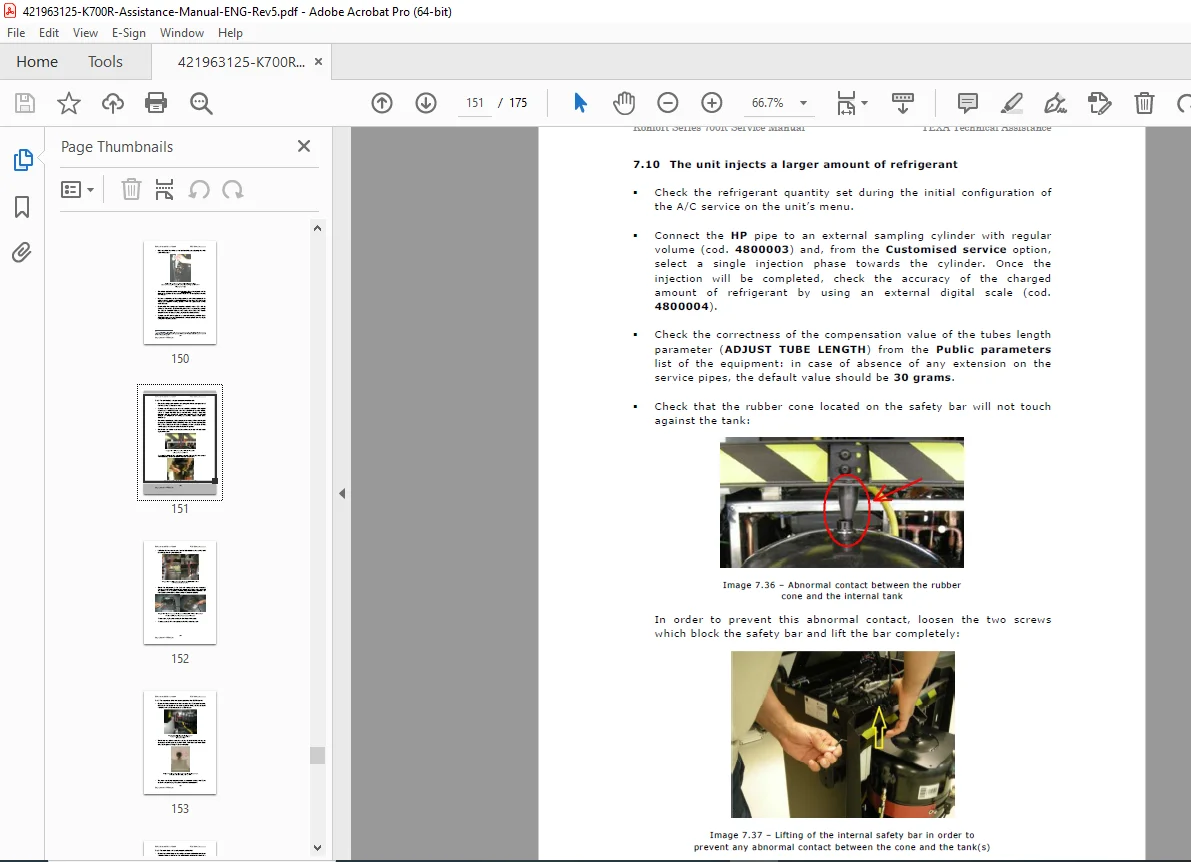Viewport: 1191px width, 862px height.
Task: Click the text '30 grams' in document
Action: coord(922,377)
